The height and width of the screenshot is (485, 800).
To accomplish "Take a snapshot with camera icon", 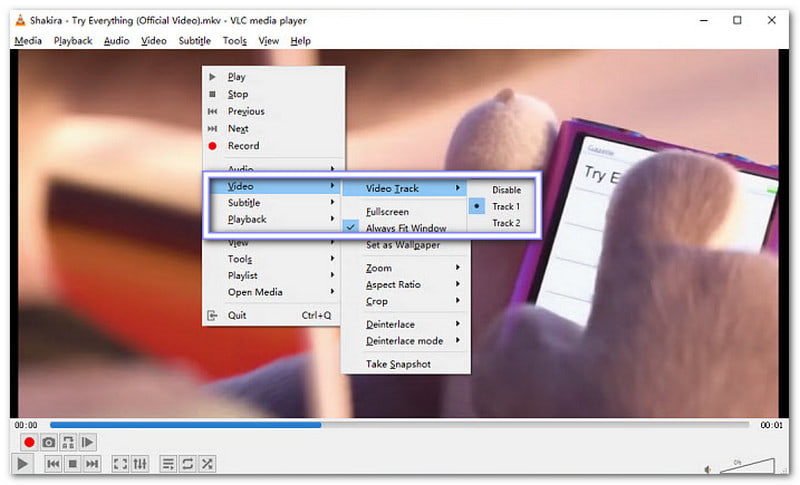I will [48, 442].
